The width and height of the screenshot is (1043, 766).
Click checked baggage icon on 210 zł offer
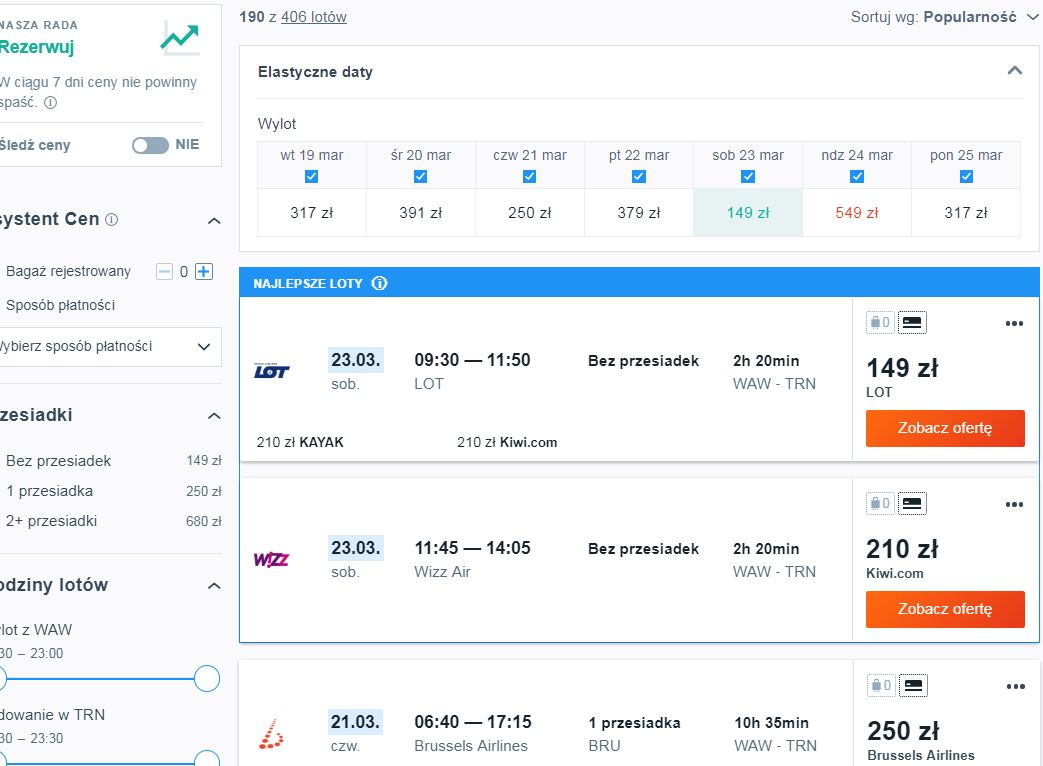click(880, 503)
